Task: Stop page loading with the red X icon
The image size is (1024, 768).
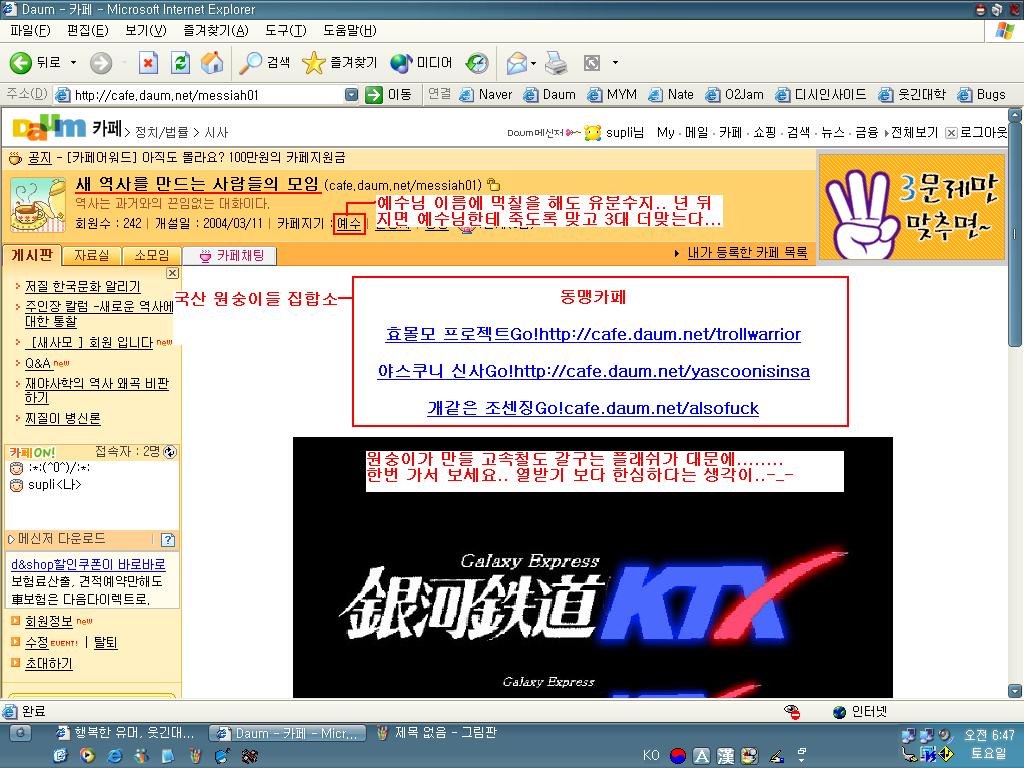Action: coord(148,63)
